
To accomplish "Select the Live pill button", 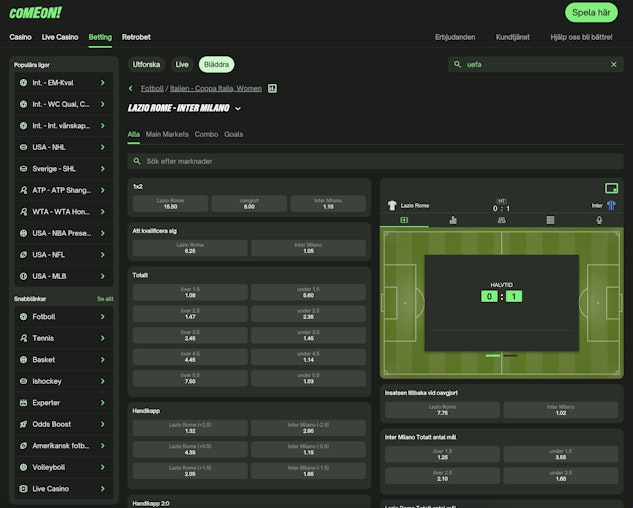I will coord(182,65).
